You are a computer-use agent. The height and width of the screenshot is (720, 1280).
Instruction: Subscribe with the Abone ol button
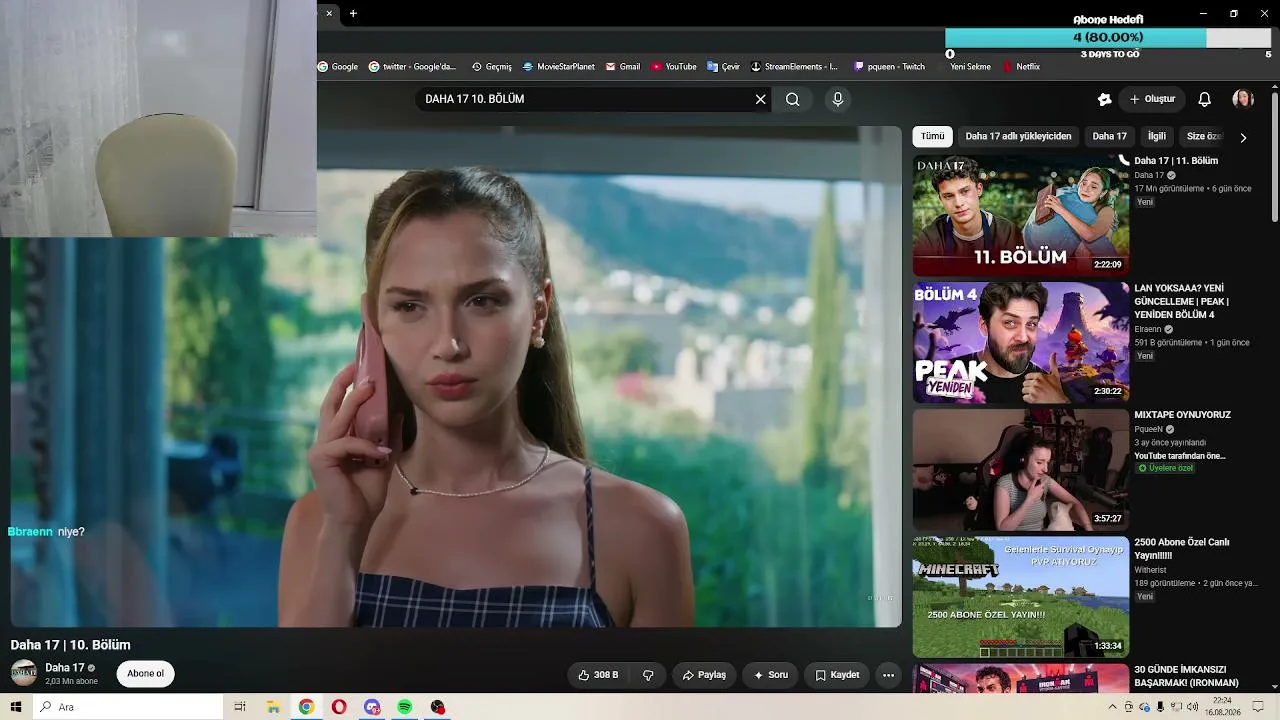(x=145, y=674)
